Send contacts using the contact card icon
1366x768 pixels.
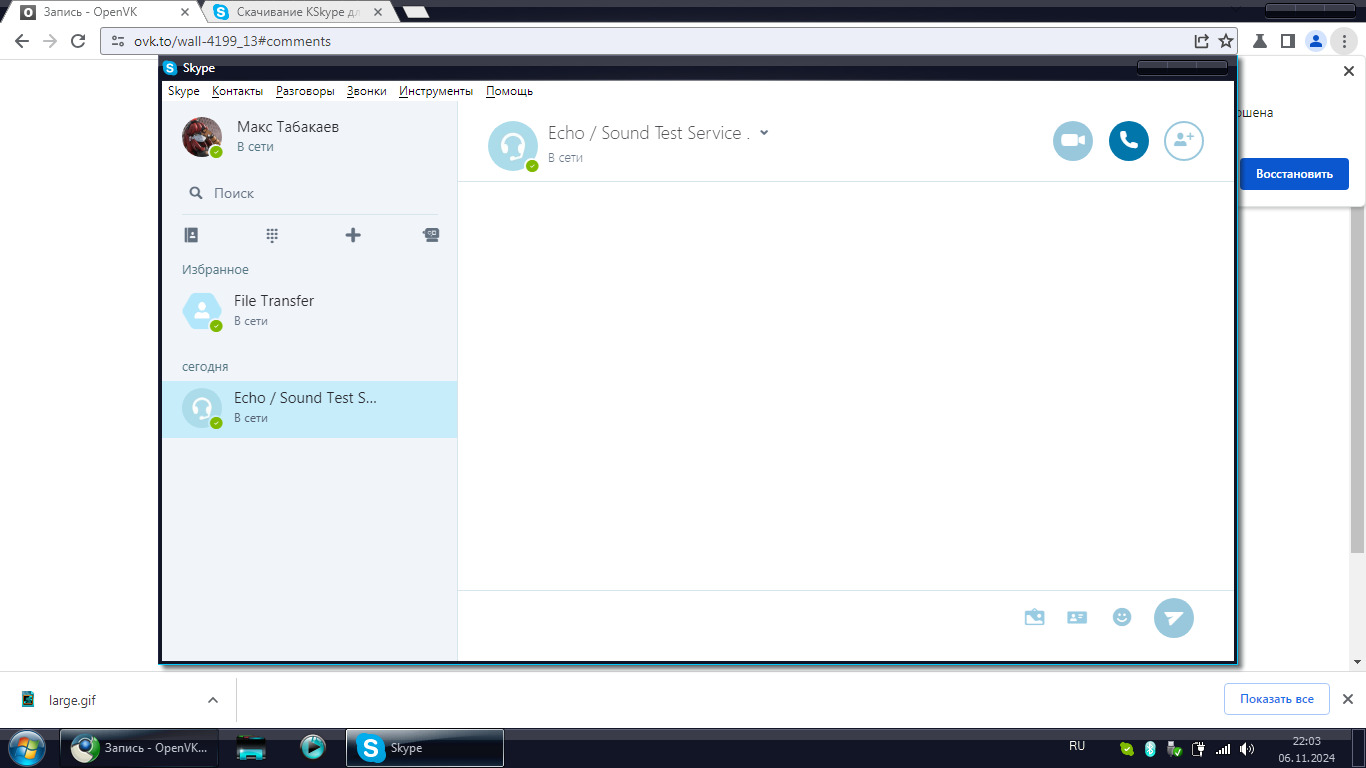pyautogui.click(x=1077, y=618)
